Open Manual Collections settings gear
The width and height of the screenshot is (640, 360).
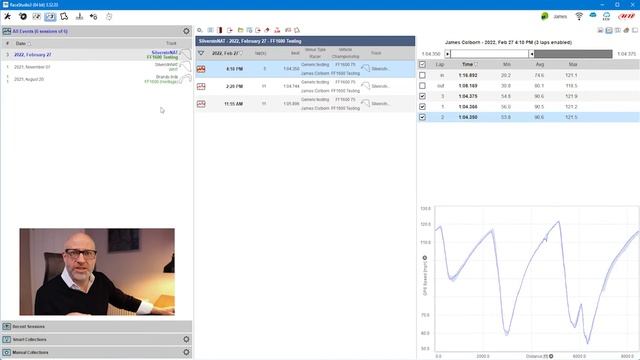coord(187,352)
